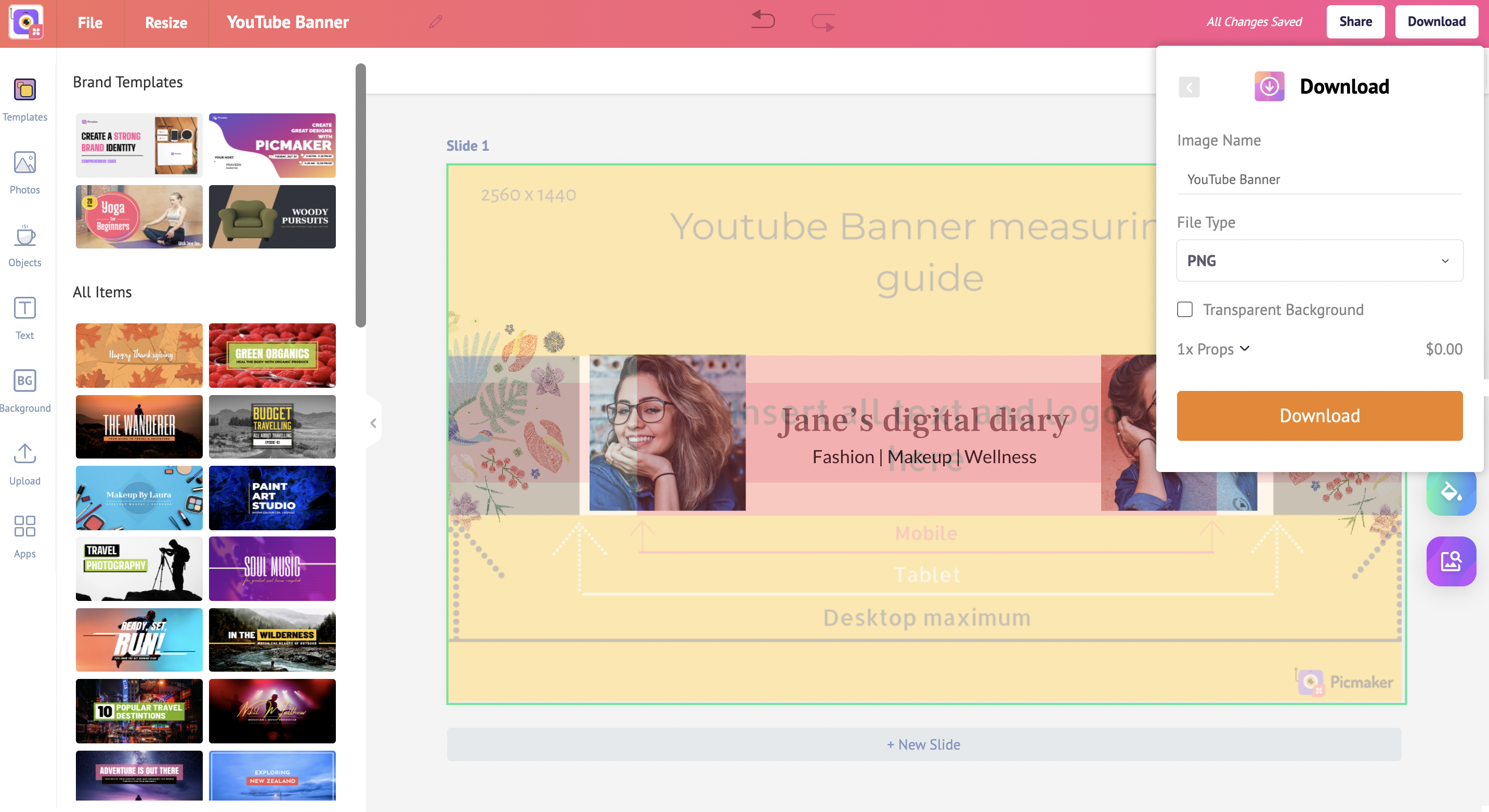The height and width of the screenshot is (812, 1489).
Task: Select 10 Popular Travel Destinations template
Action: [139, 711]
